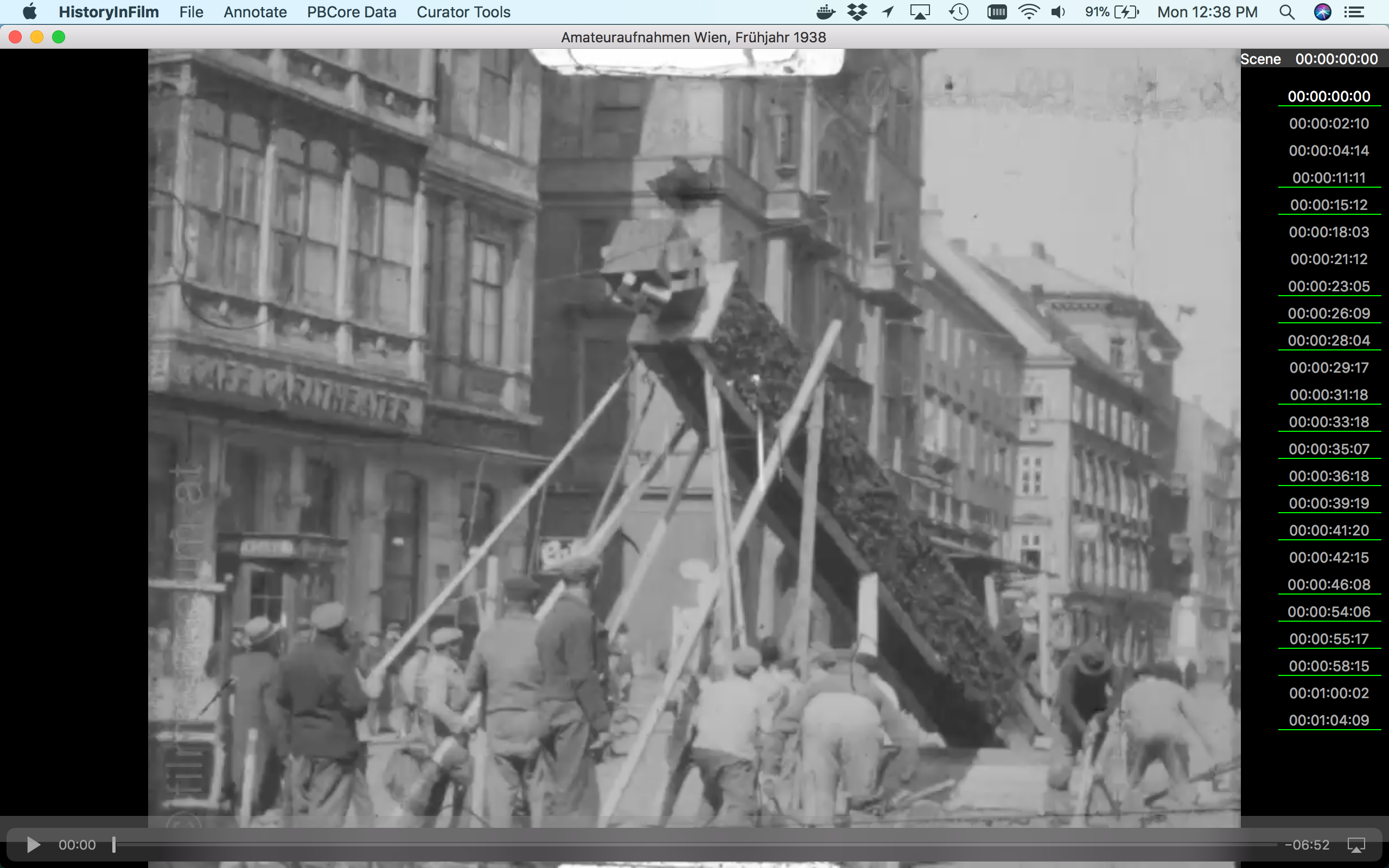Open AirPlay output in the video player controls
Image resolution: width=1389 pixels, height=868 pixels.
1356,844
